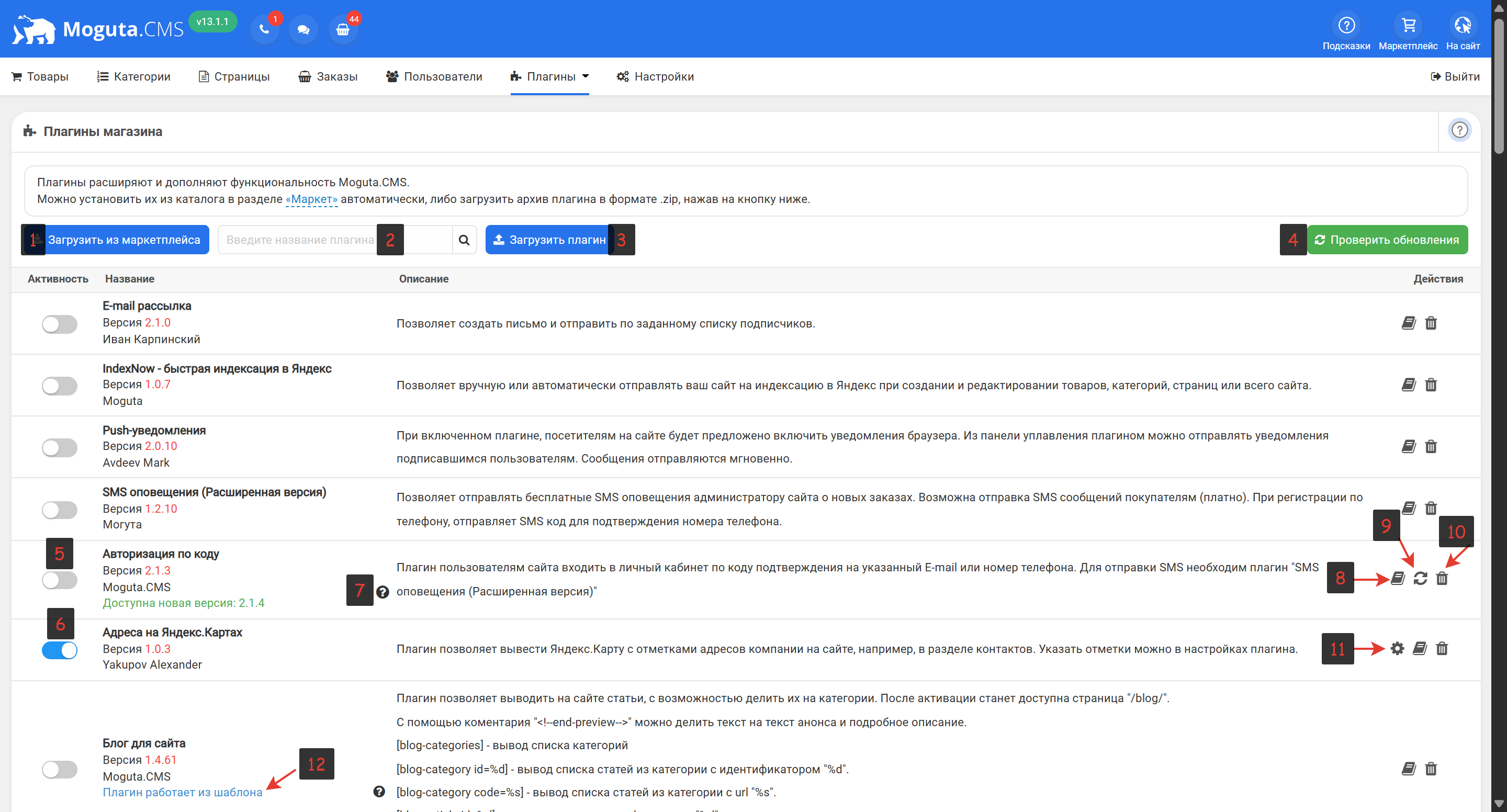Click Загрузить из маркетплейса button
Image resolution: width=1507 pixels, height=812 pixels.
coord(116,240)
